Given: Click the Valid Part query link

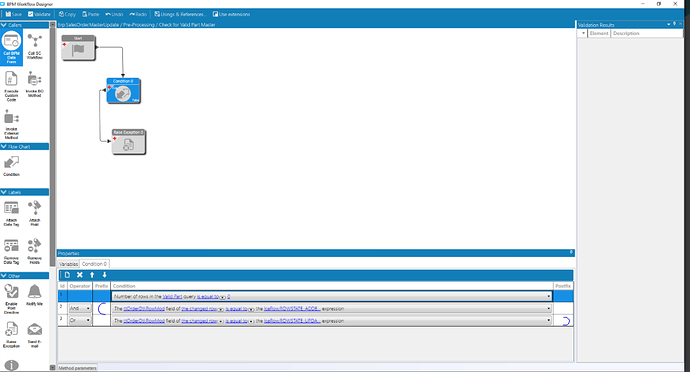Looking at the screenshot, I should pyautogui.click(x=172, y=297).
